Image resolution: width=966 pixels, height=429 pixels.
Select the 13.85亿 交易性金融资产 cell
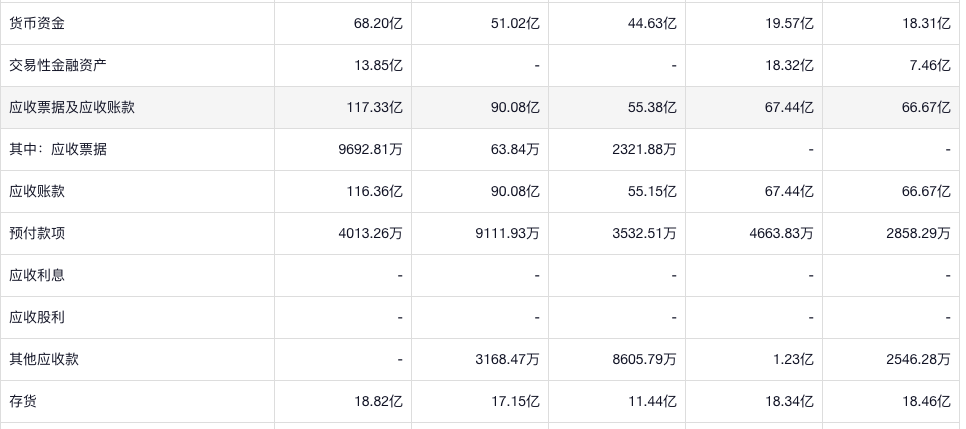point(378,65)
